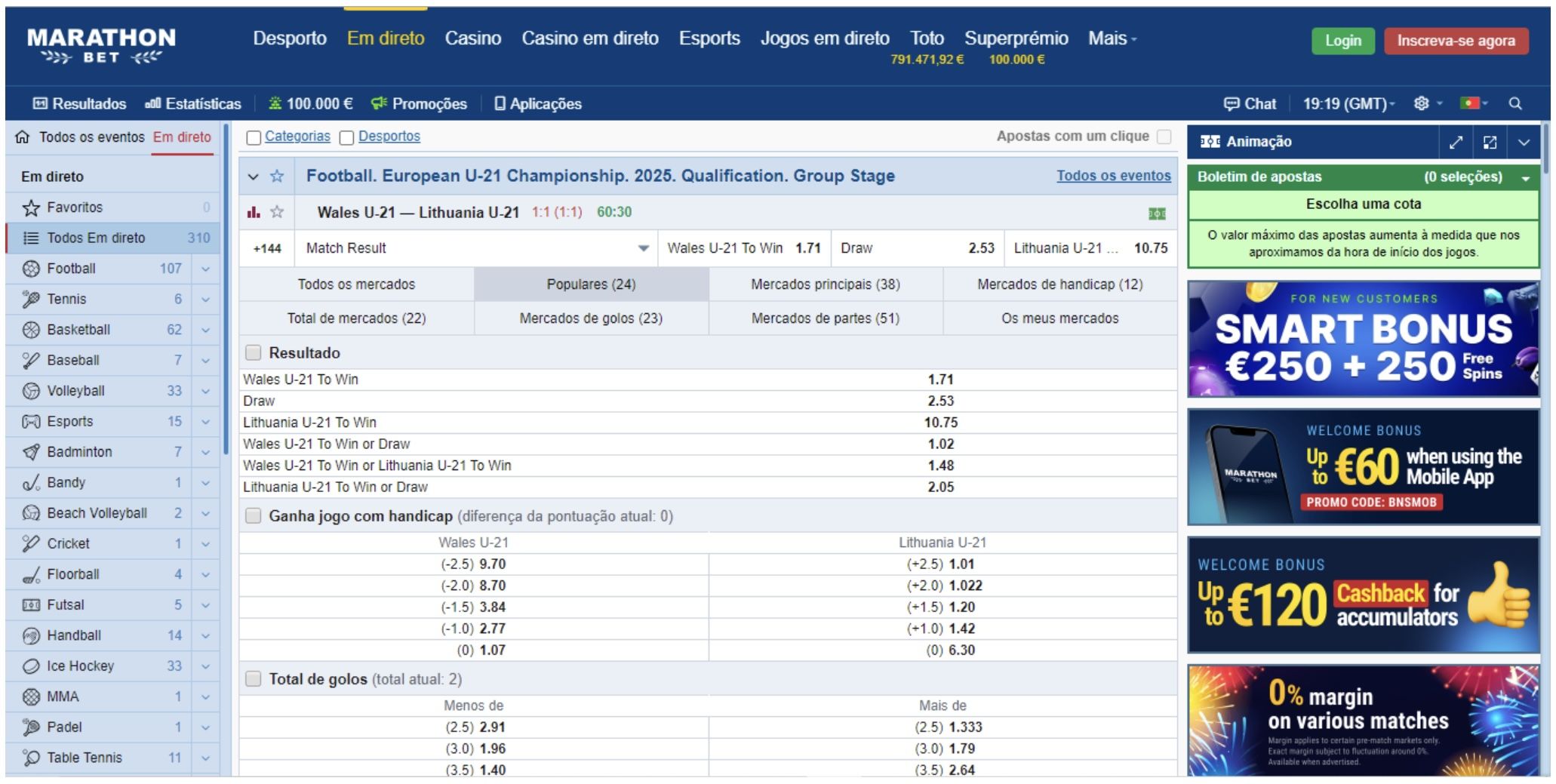This screenshot has width=1556, height=784.
Task: Click the Tennis racket icon in sidebar
Action: click(31, 299)
